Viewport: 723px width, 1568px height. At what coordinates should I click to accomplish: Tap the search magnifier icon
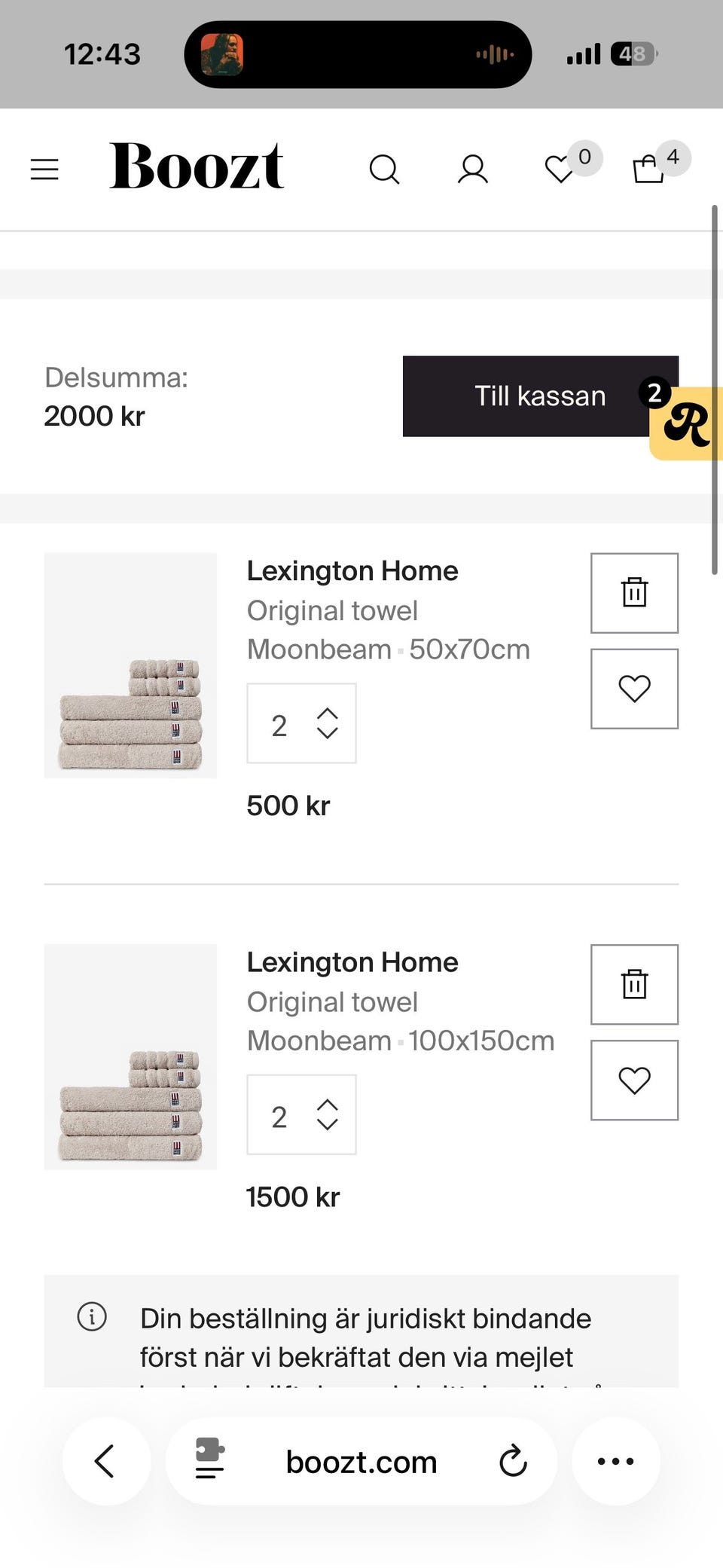click(384, 169)
